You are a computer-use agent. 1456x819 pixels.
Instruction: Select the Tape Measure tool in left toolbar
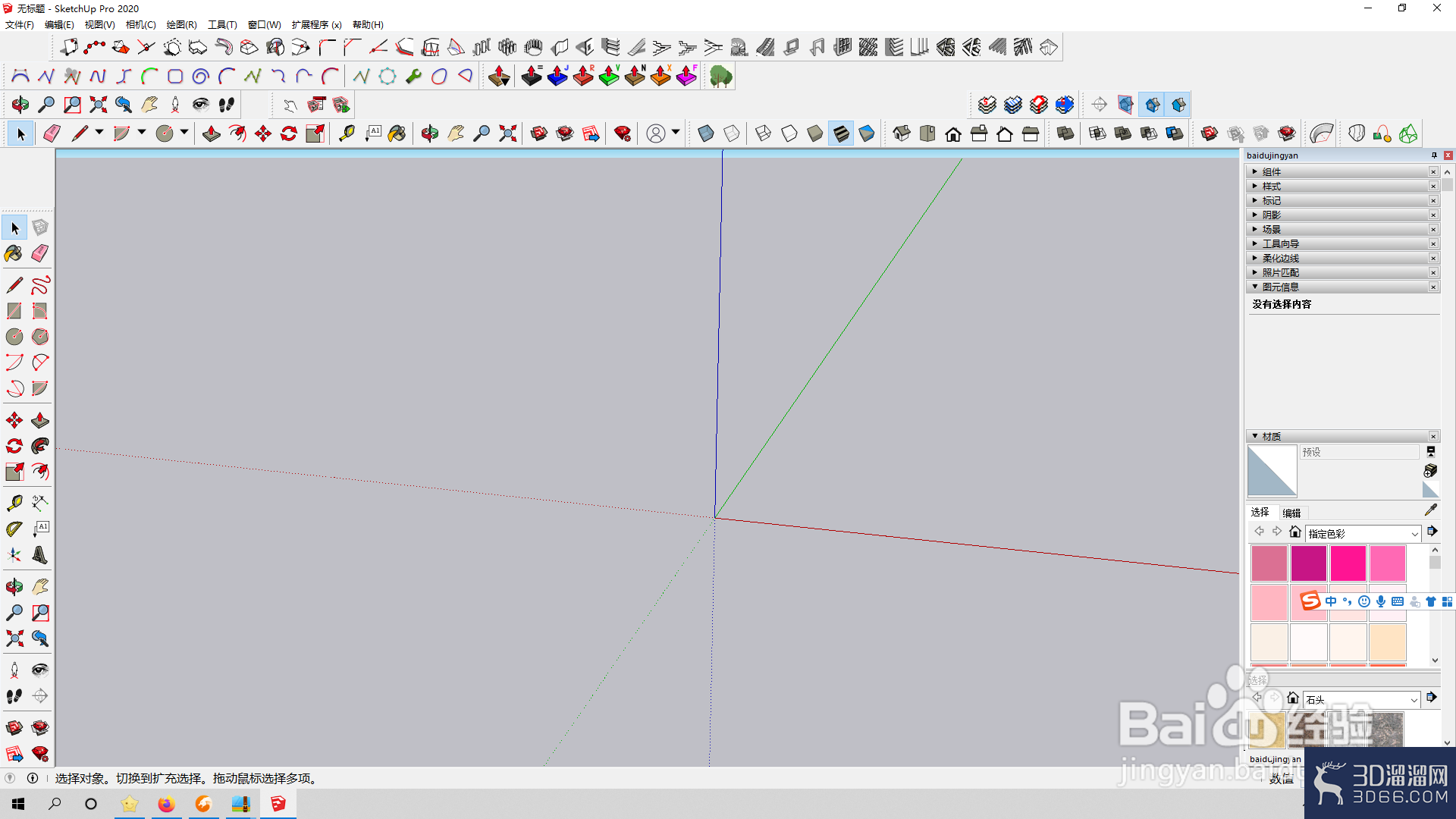(x=14, y=503)
